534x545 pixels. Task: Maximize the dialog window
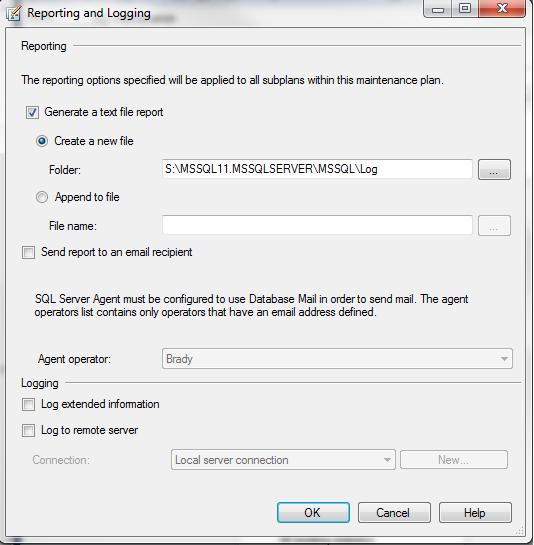(x=465, y=8)
